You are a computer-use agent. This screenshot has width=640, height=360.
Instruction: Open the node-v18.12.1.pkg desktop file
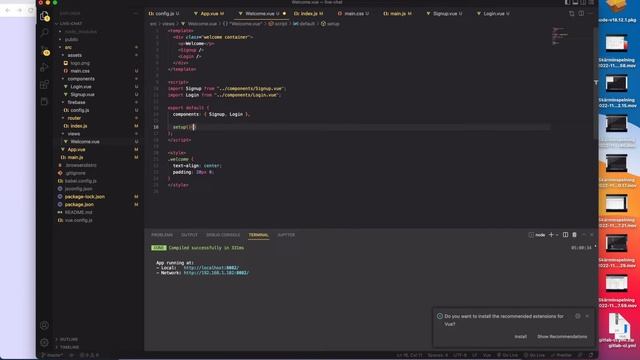(617, 11)
